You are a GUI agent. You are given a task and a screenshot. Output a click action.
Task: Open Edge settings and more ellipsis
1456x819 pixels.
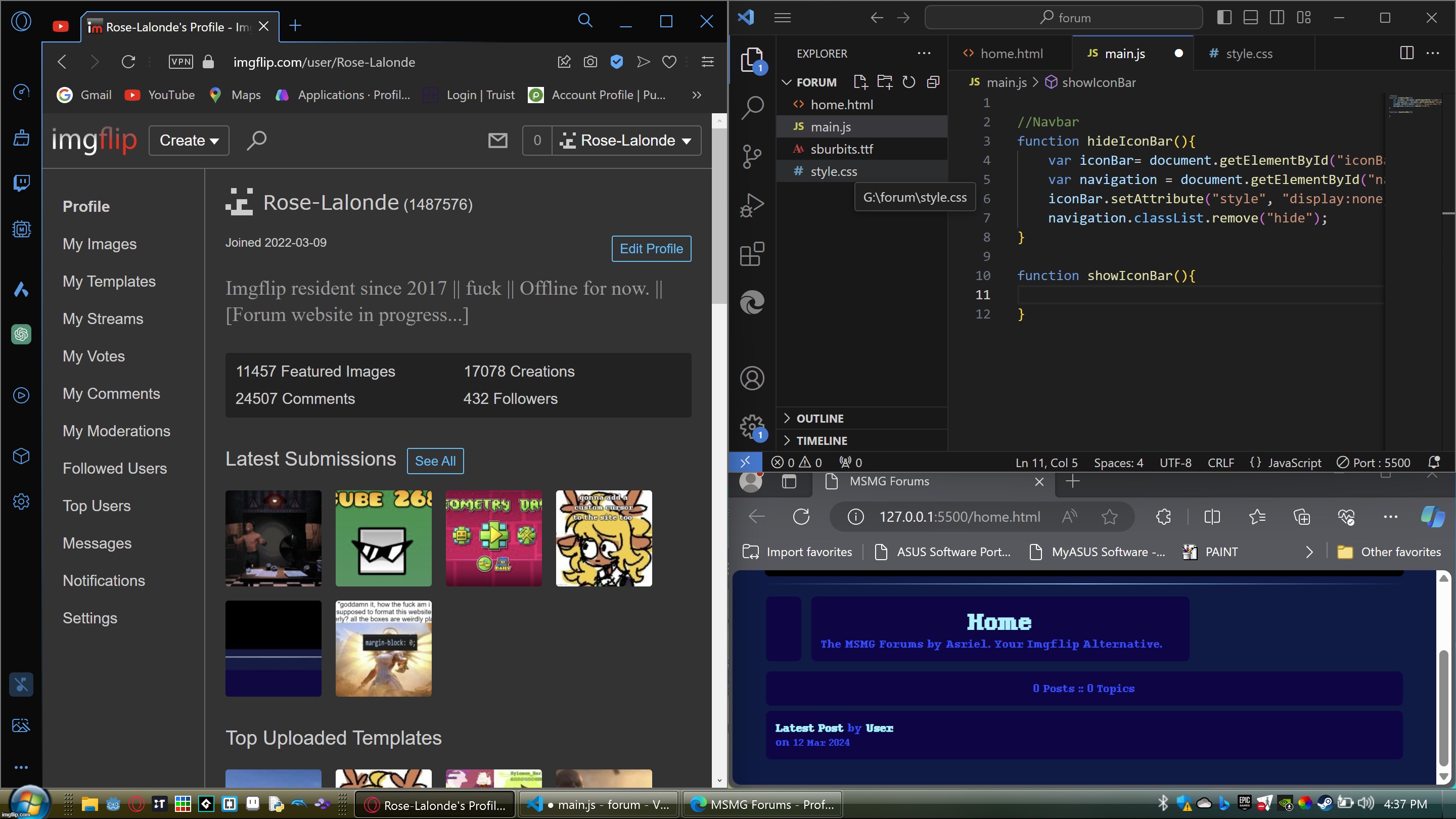tap(1390, 517)
